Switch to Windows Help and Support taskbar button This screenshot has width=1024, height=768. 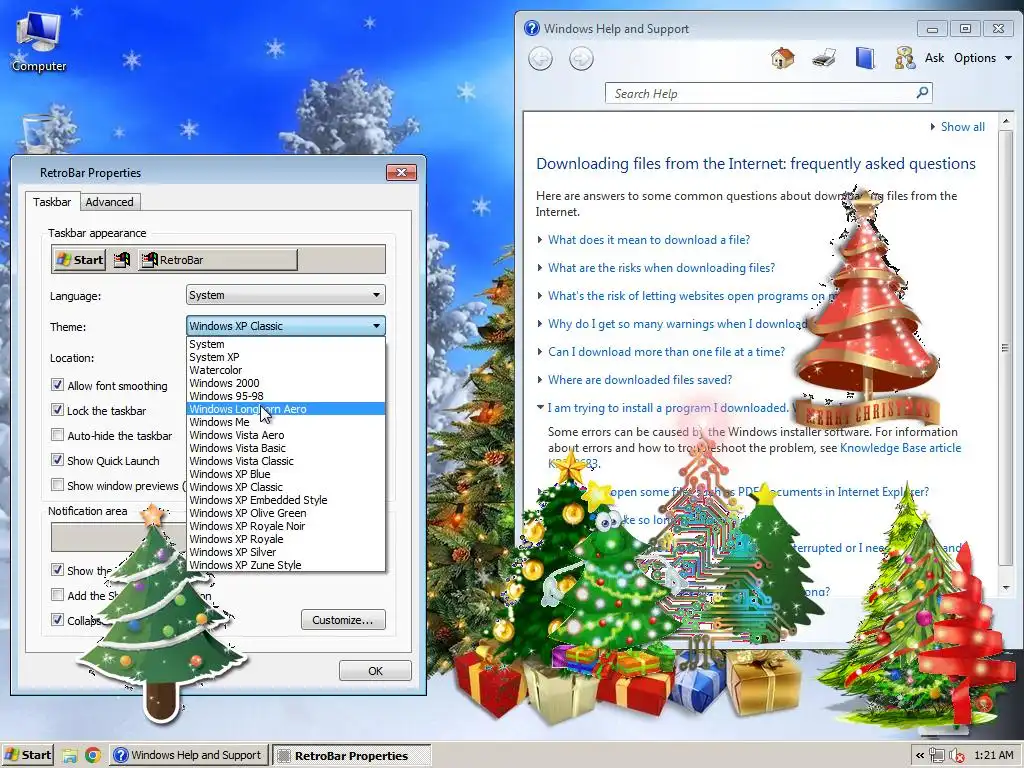pos(189,756)
